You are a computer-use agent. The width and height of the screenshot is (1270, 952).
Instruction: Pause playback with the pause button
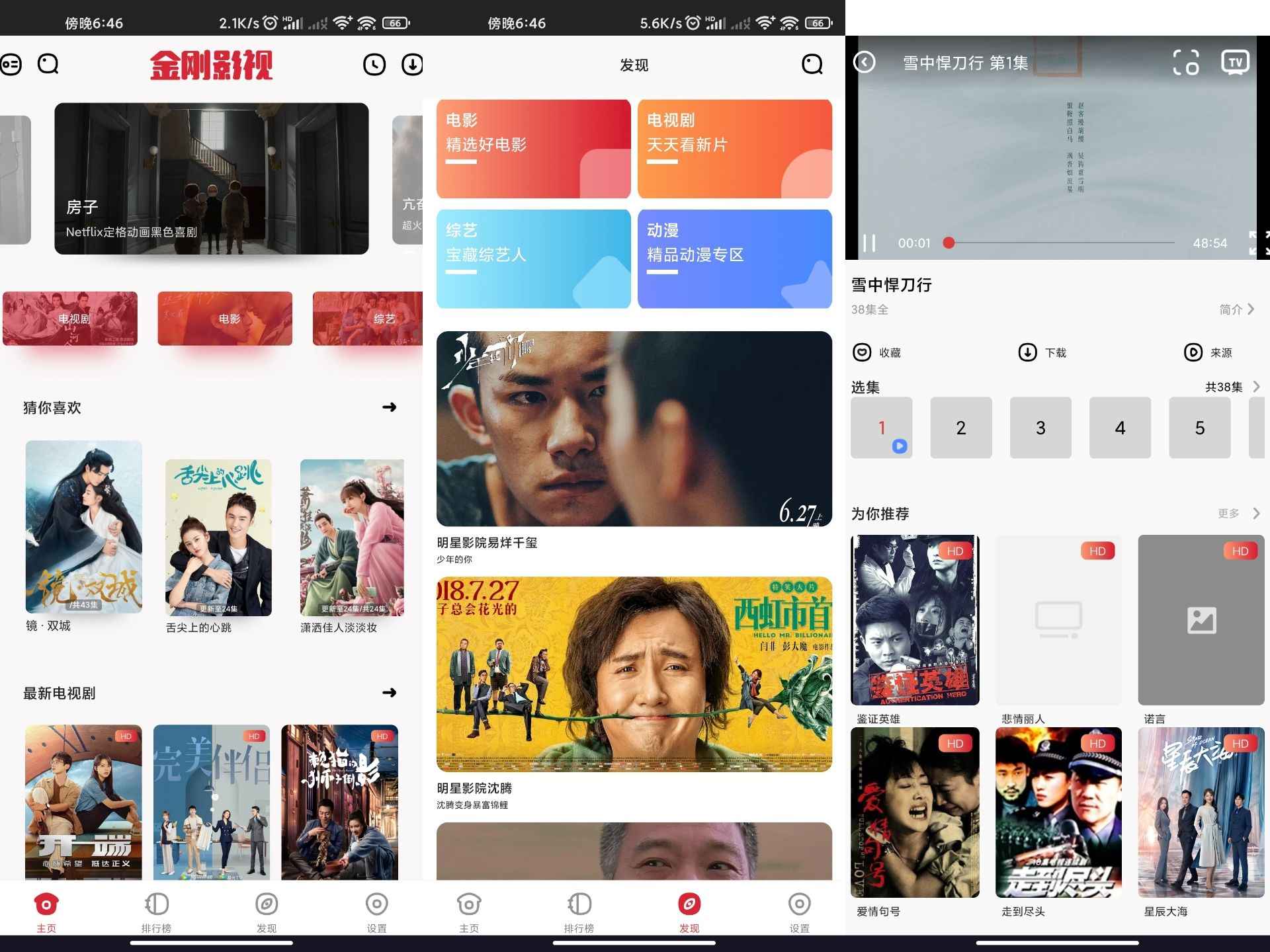(870, 243)
